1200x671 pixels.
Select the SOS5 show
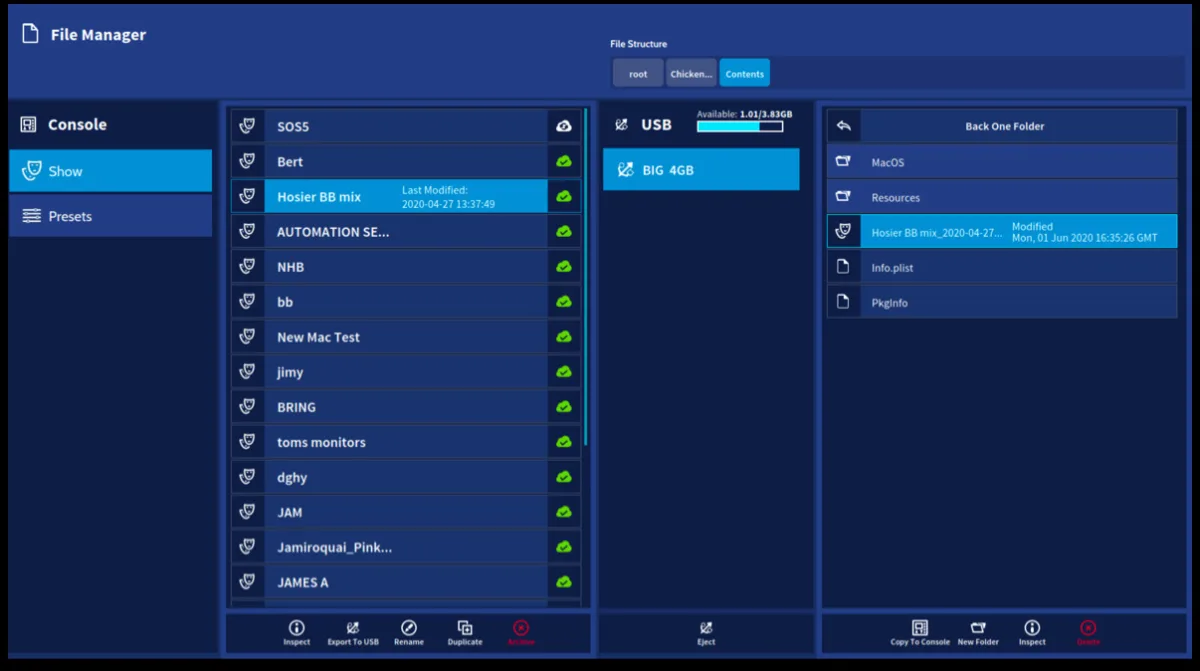[406, 126]
